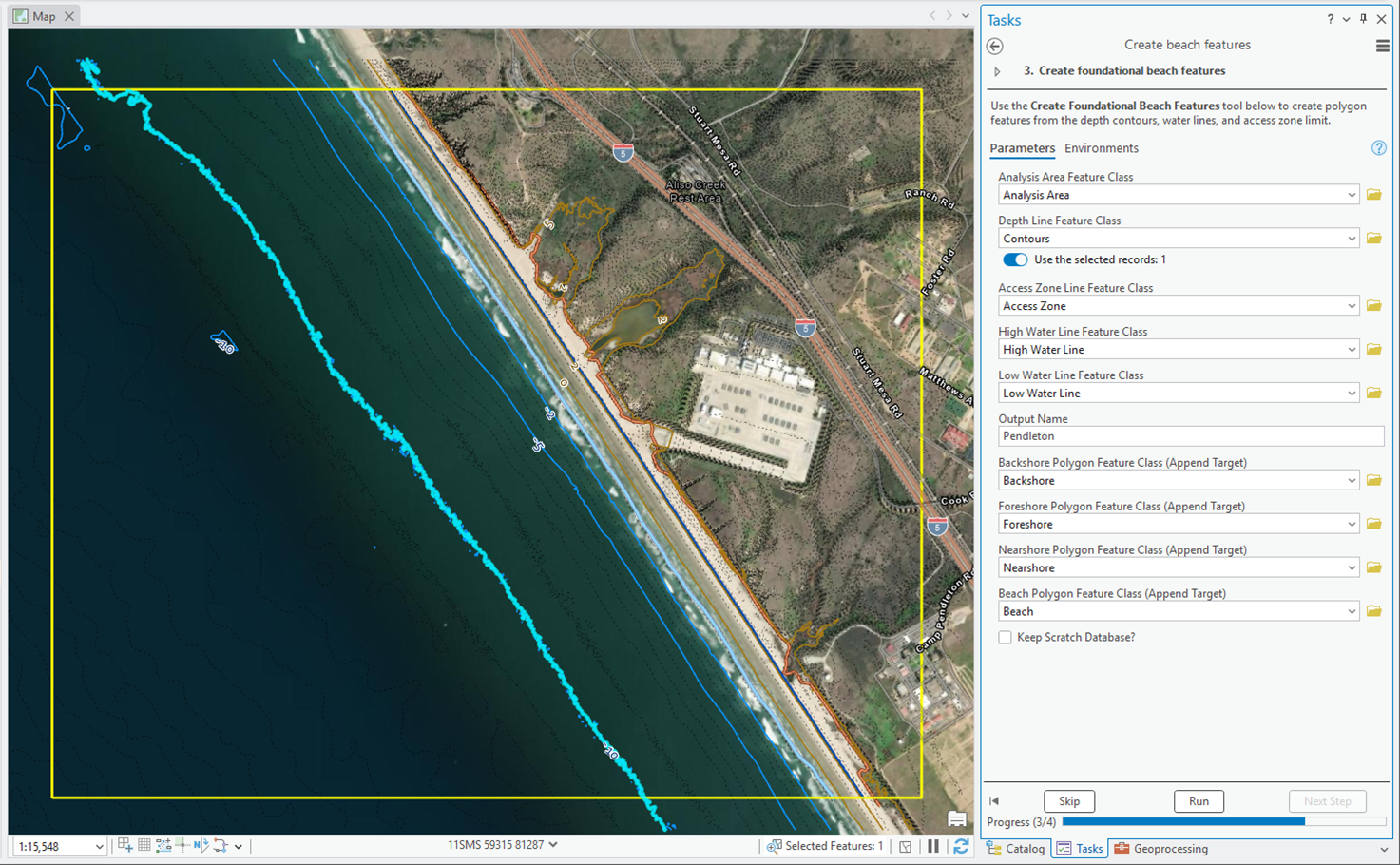Open the coordinate display format dropdown
Screen dimensions: 1400x865
pyautogui.click(x=553, y=844)
